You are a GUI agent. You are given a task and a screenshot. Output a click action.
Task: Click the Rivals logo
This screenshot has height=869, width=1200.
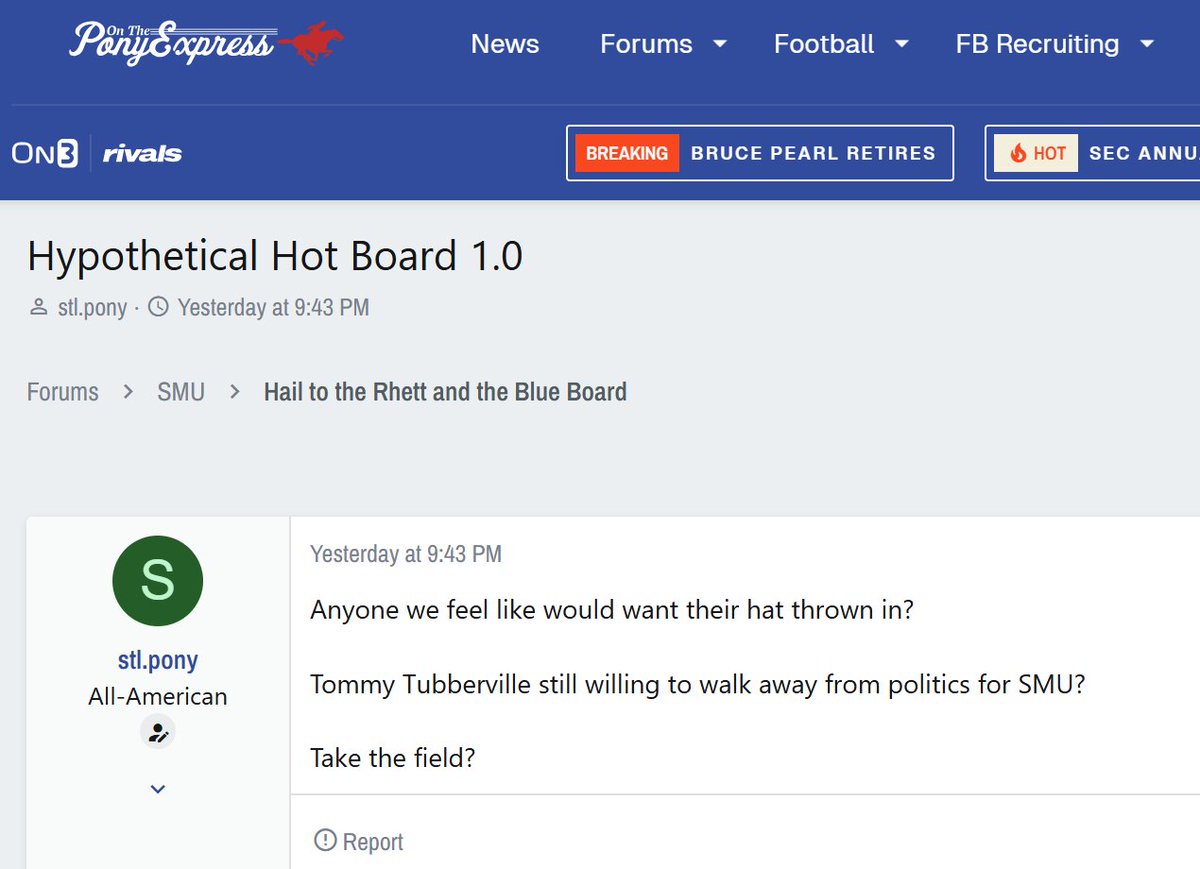click(x=142, y=153)
